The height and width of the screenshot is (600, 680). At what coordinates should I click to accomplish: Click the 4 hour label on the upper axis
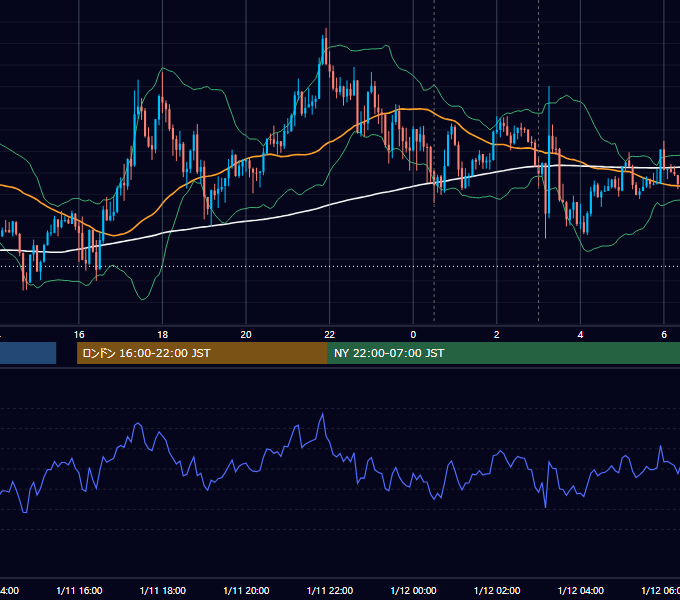580,335
